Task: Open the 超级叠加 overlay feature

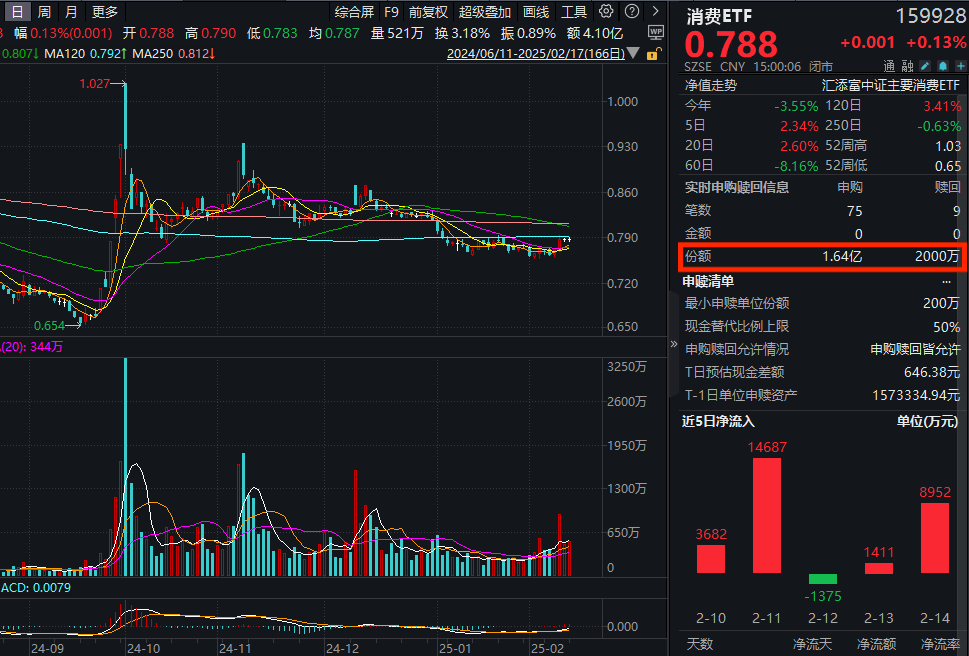Action: 485,11
